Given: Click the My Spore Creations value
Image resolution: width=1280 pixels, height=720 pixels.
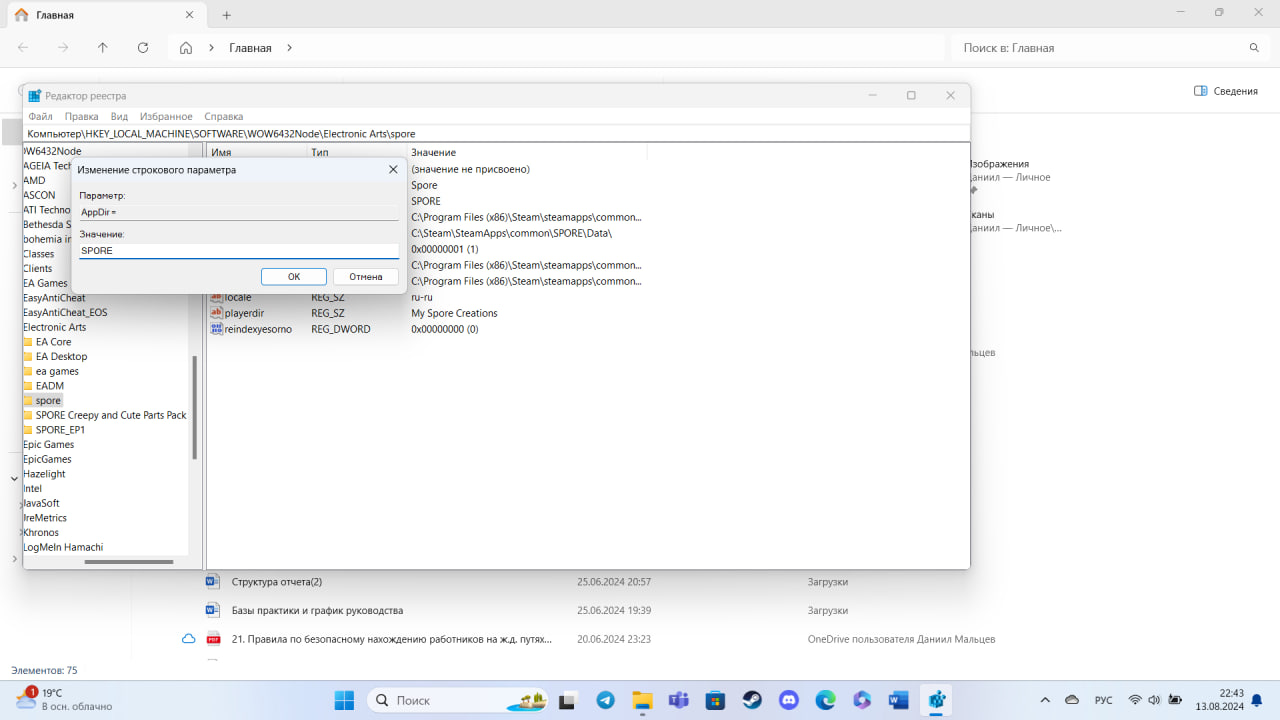Looking at the screenshot, I should [x=454, y=313].
